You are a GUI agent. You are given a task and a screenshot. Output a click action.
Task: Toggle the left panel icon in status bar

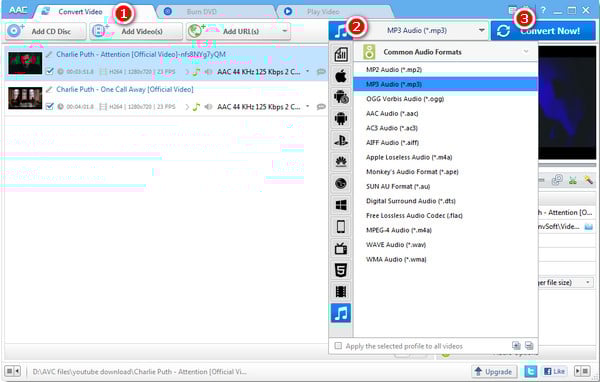coord(12,371)
